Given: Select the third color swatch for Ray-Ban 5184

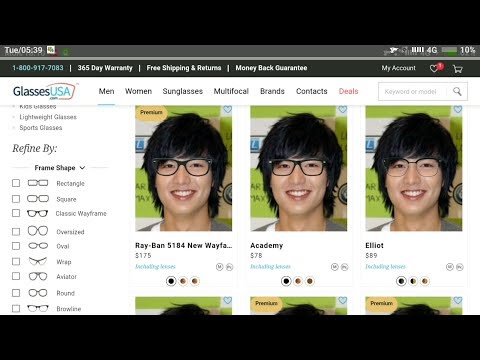Looking at the screenshot, I should tap(195, 281).
